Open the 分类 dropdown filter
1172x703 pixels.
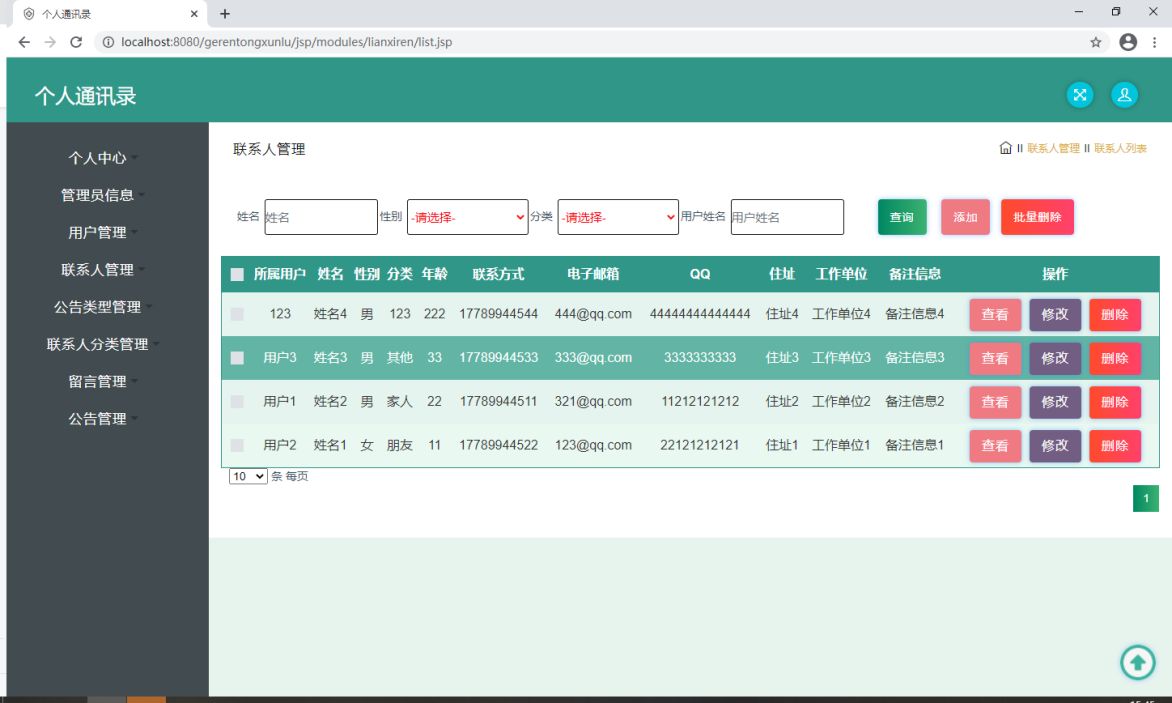pos(617,217)
